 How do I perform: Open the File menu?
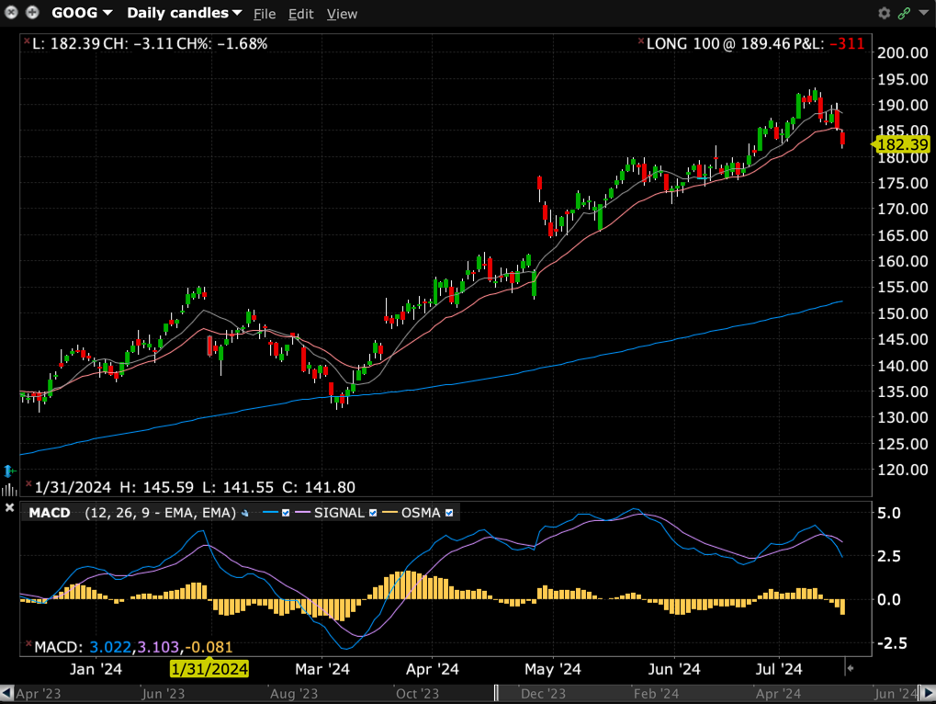point(264,14)
